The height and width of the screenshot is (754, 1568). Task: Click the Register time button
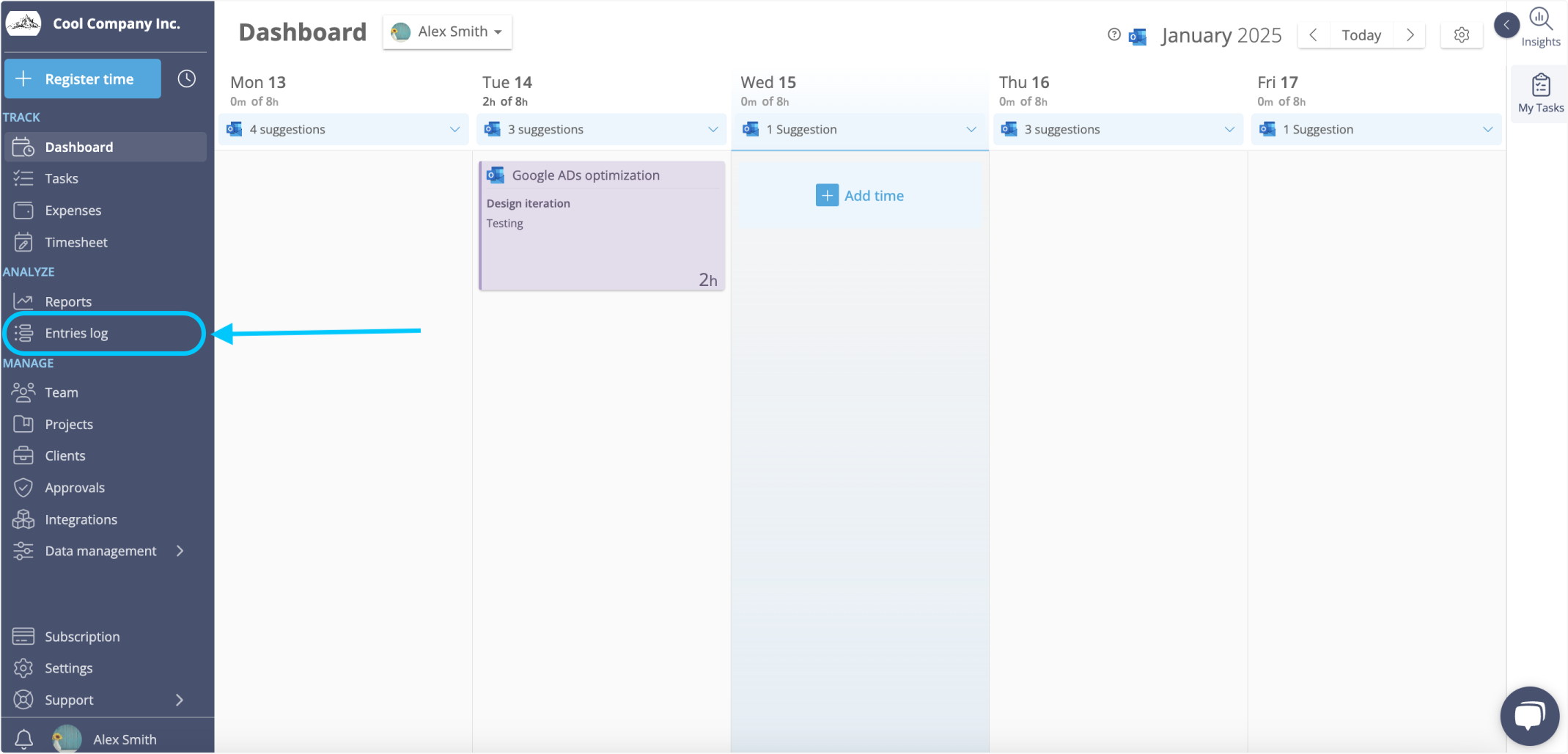click(x=83, y=78)
